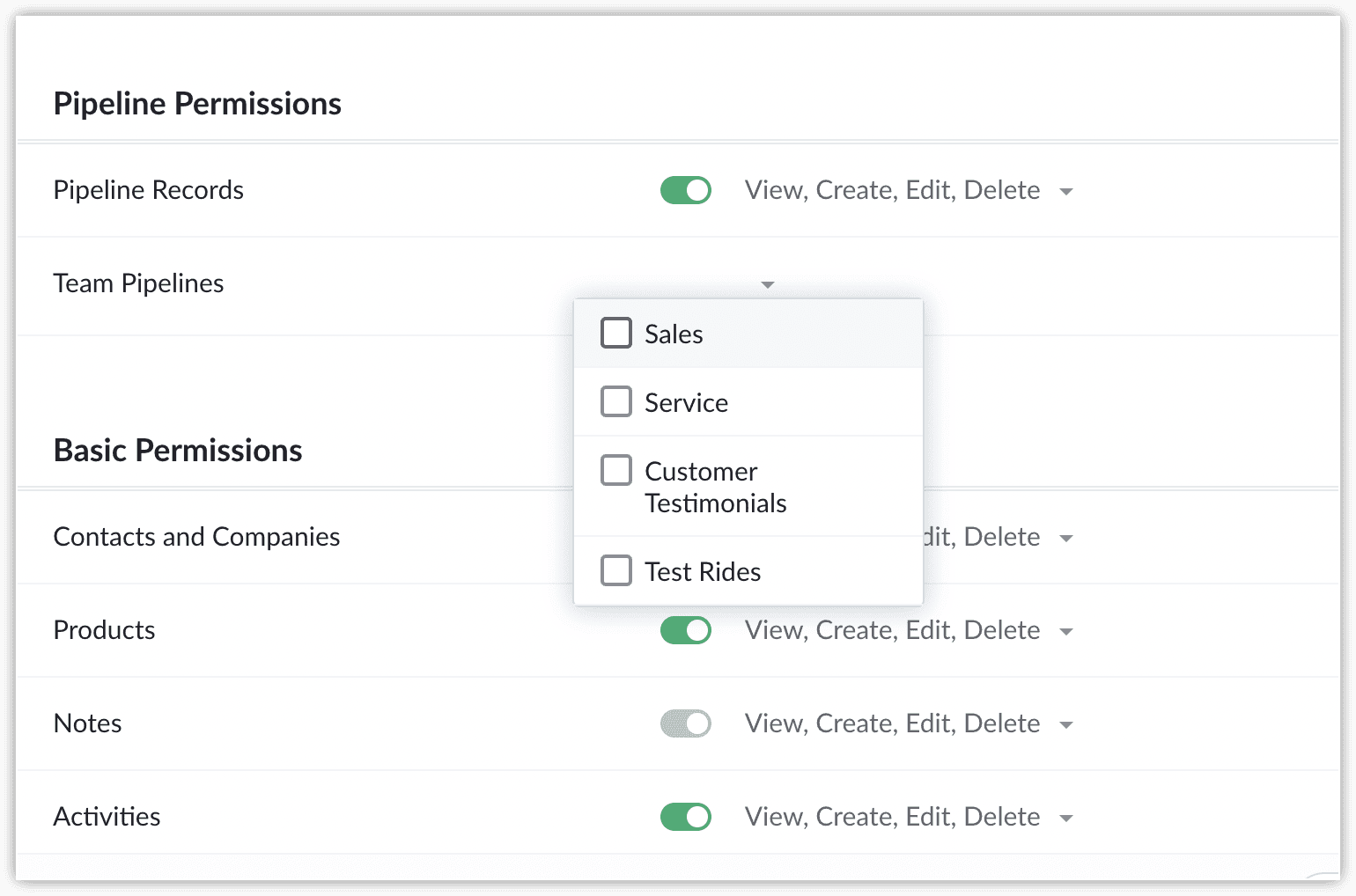Expand Contacts and Companies permissions arrow
Image resolution: width=1356 pixels, height=896 pixels.
(x=1066, y=539)
